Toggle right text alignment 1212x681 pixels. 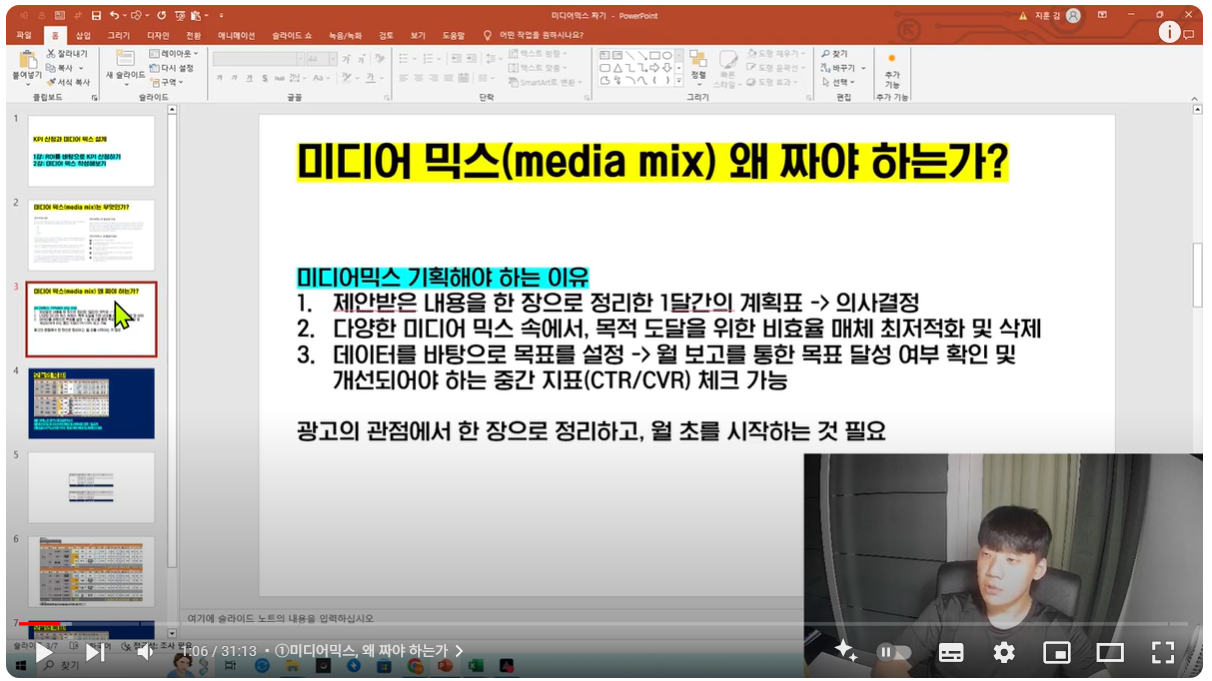pos(432,78)
